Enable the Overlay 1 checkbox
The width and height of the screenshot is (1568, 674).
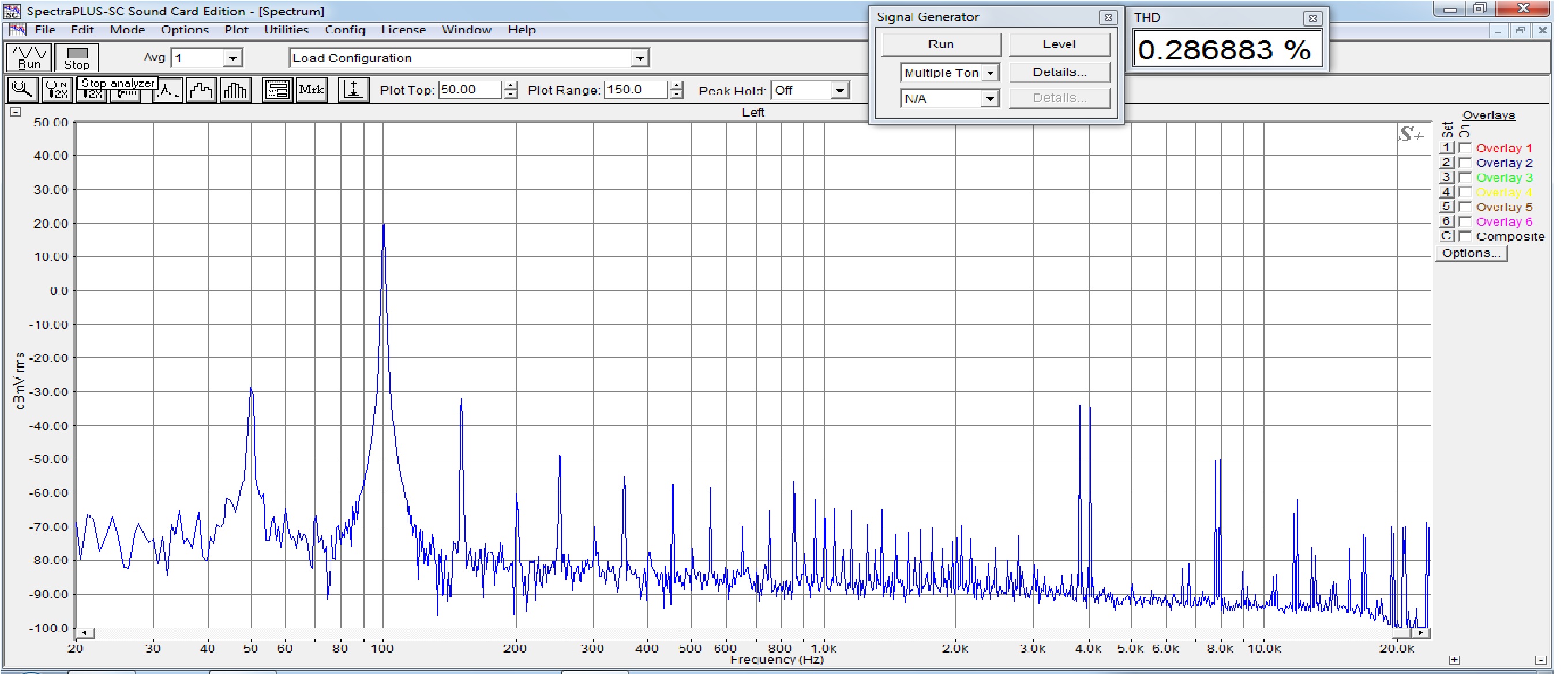point(1465,148)
